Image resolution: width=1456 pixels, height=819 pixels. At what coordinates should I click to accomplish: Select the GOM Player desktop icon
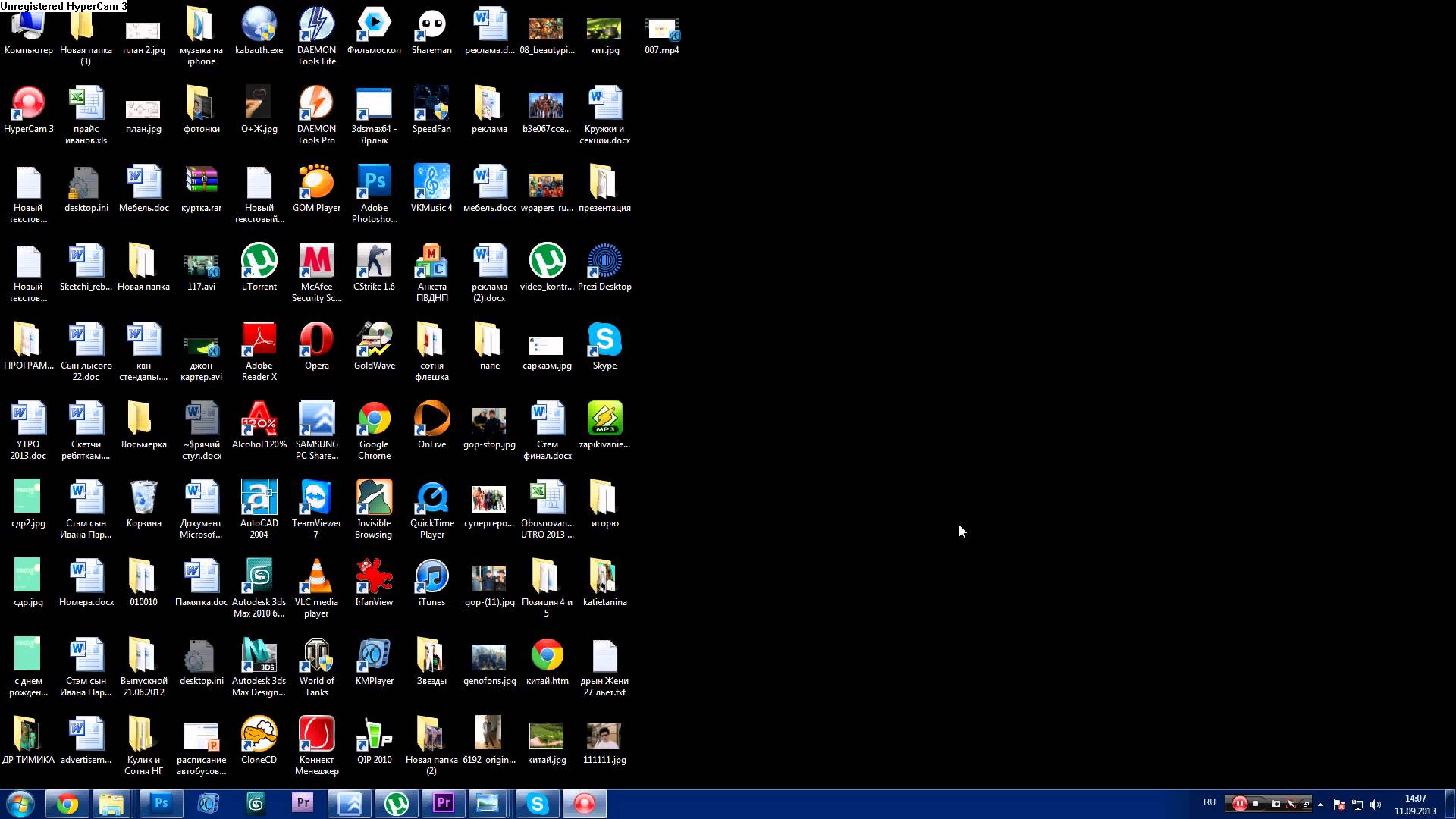point(316,188)
